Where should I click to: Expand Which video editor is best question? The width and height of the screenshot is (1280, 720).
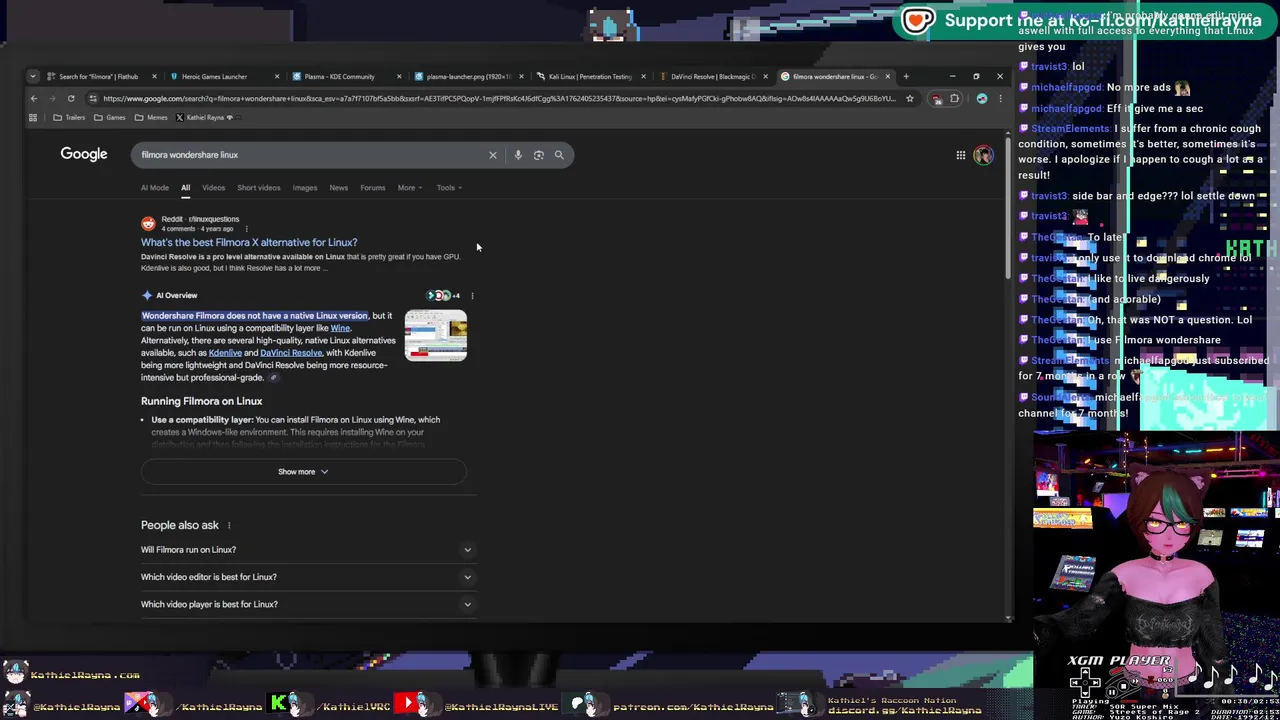point(306,577)
